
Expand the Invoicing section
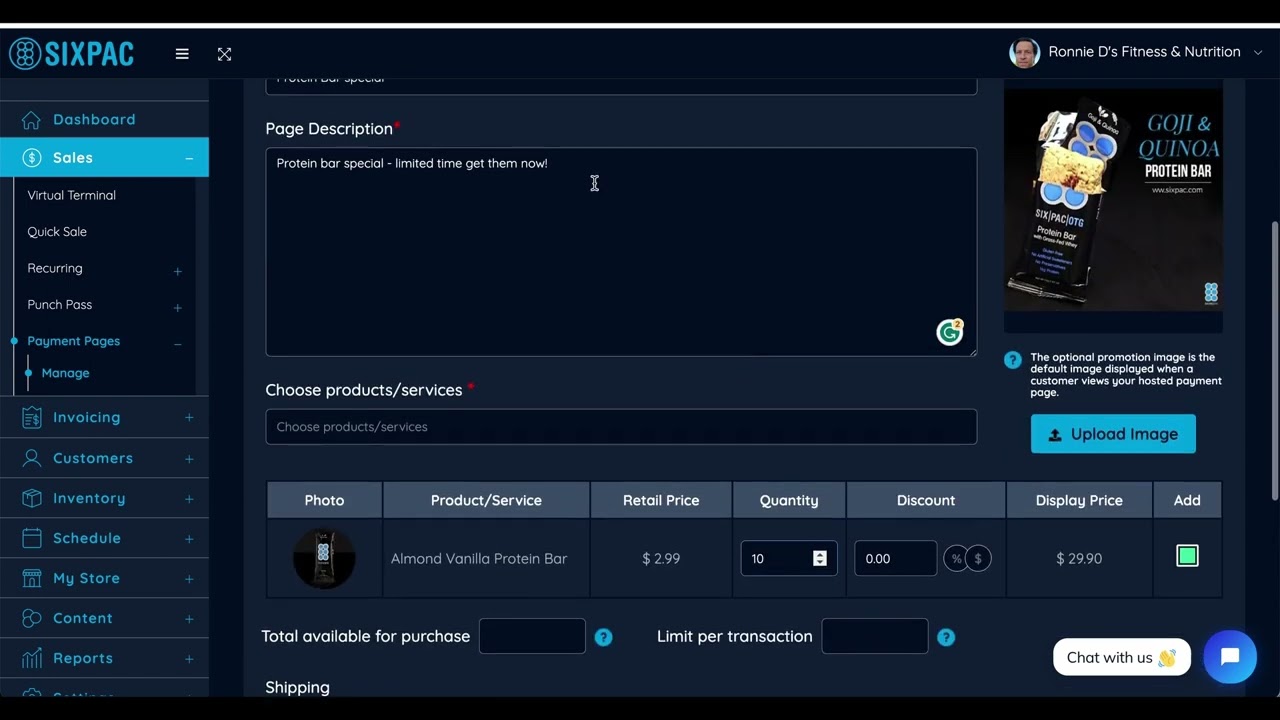(189, 418)
